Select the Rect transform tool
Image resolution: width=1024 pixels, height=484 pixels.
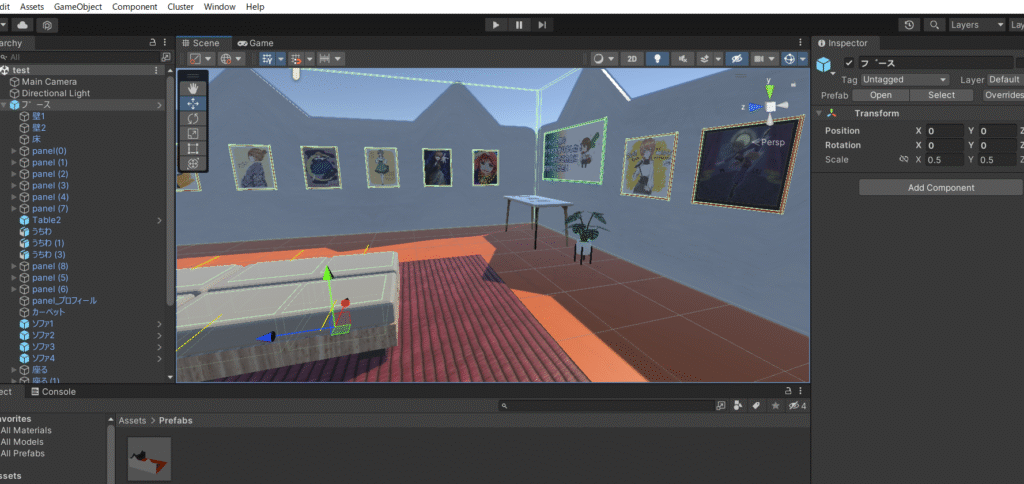(193, 148)
